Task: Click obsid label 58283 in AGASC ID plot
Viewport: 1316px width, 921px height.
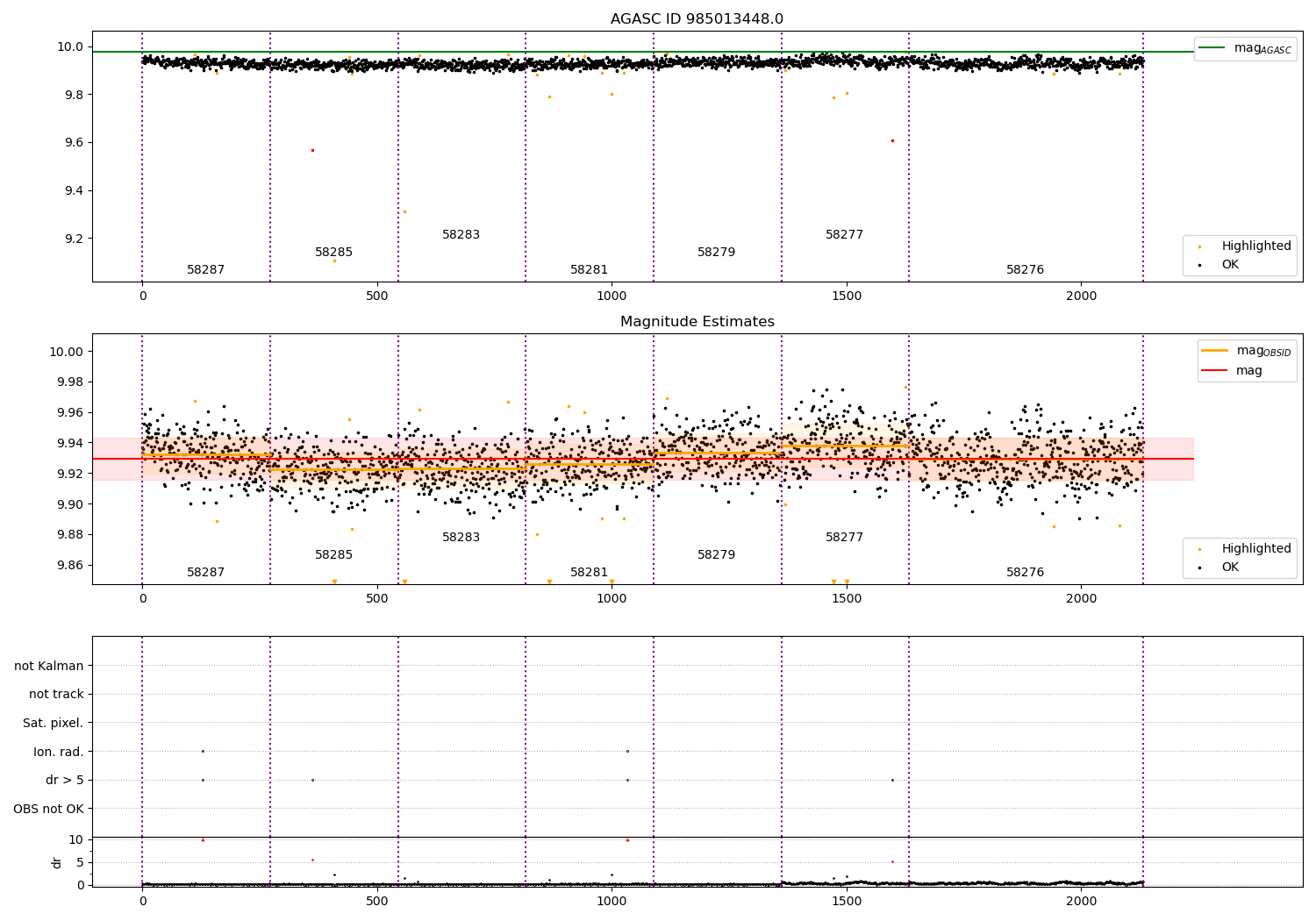Action: (x=461, y=235)
